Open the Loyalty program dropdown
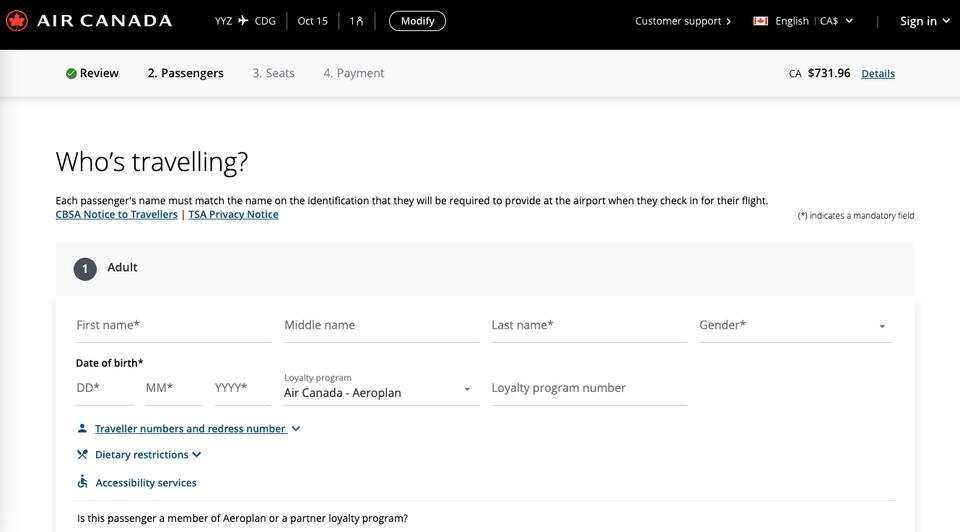 (x=381, y=388)
